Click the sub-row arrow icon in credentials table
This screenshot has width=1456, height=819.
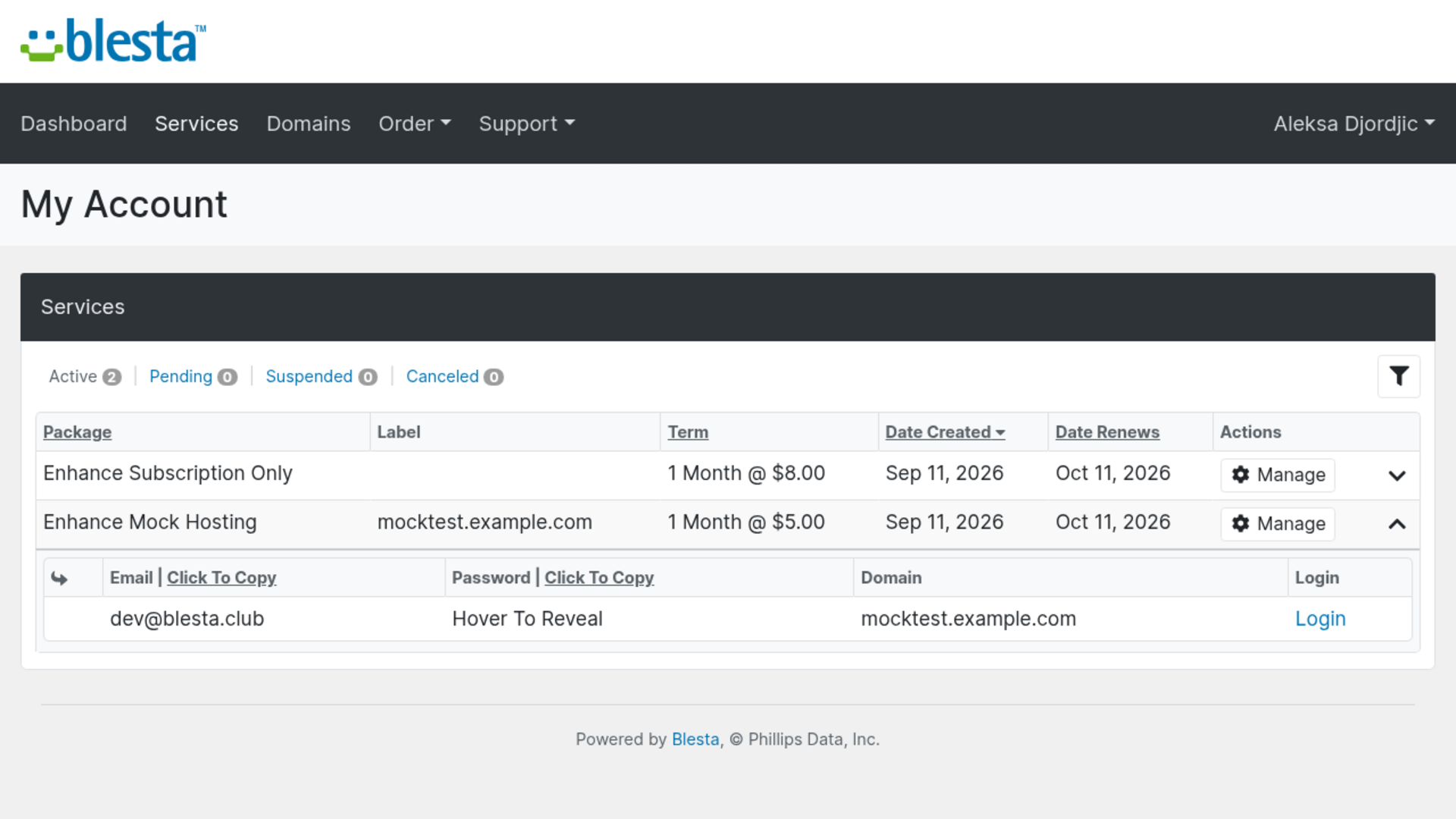click(x=59, y=579)
